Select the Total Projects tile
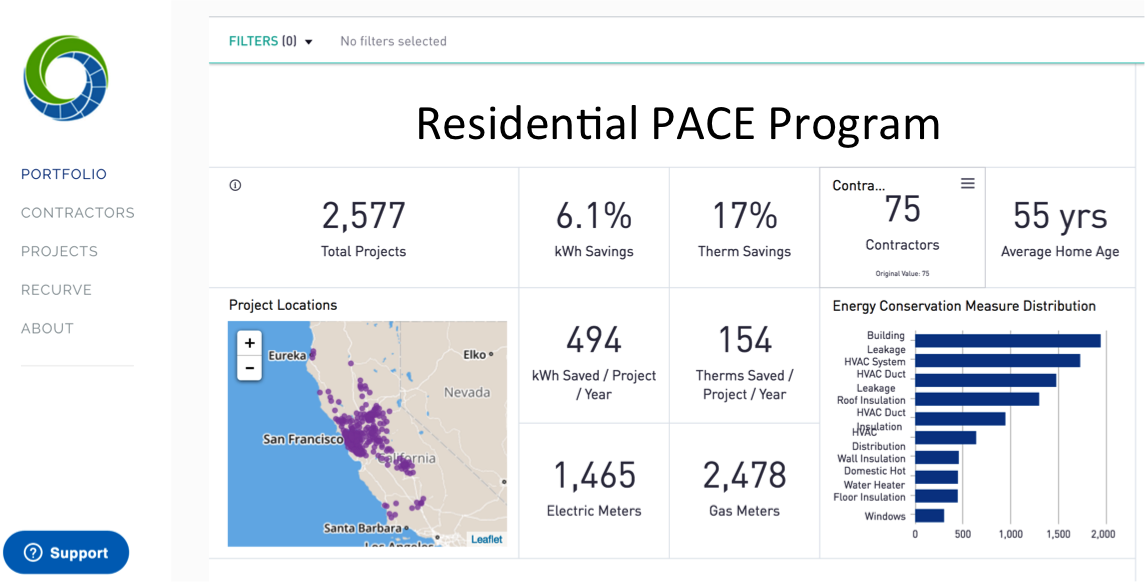1145x582 pixels. pyautogui.click(x=364, y=228)
